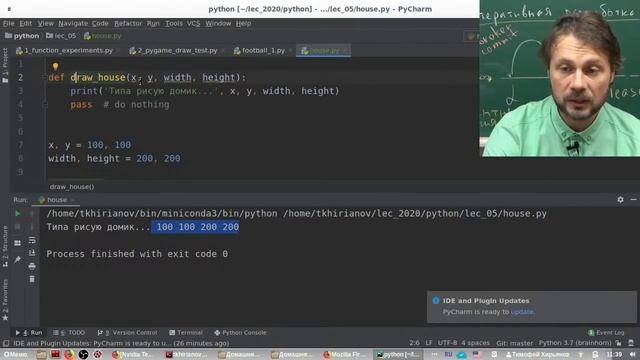This screenshot has width=640, height=360.
Task: Change LF line separator in status bar
Action: [x=429, y=343]
